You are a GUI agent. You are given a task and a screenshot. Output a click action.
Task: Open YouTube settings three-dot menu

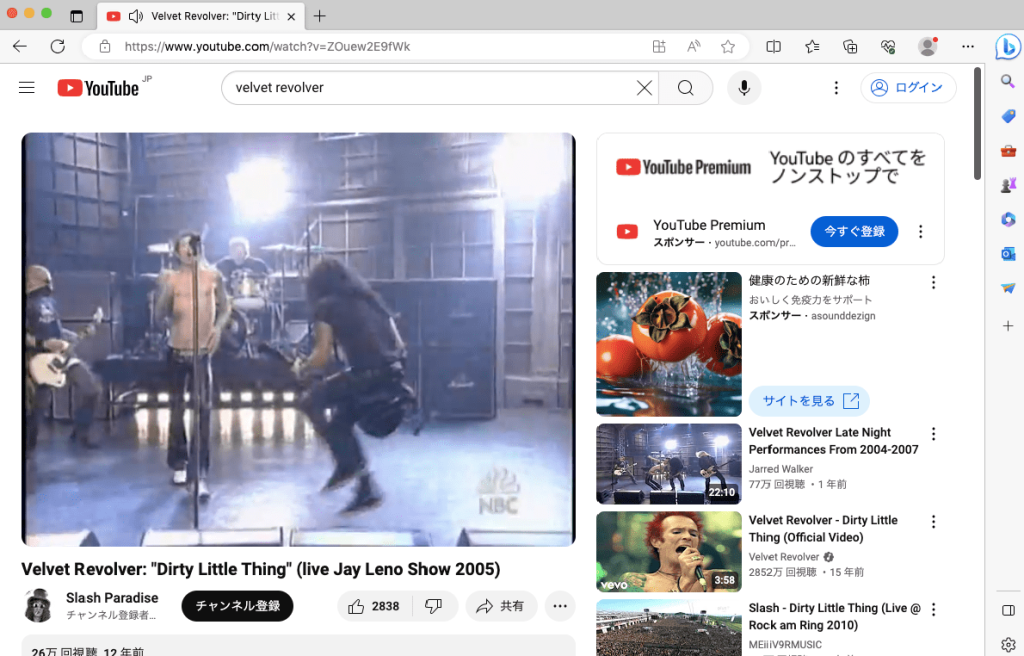(836, 88)
